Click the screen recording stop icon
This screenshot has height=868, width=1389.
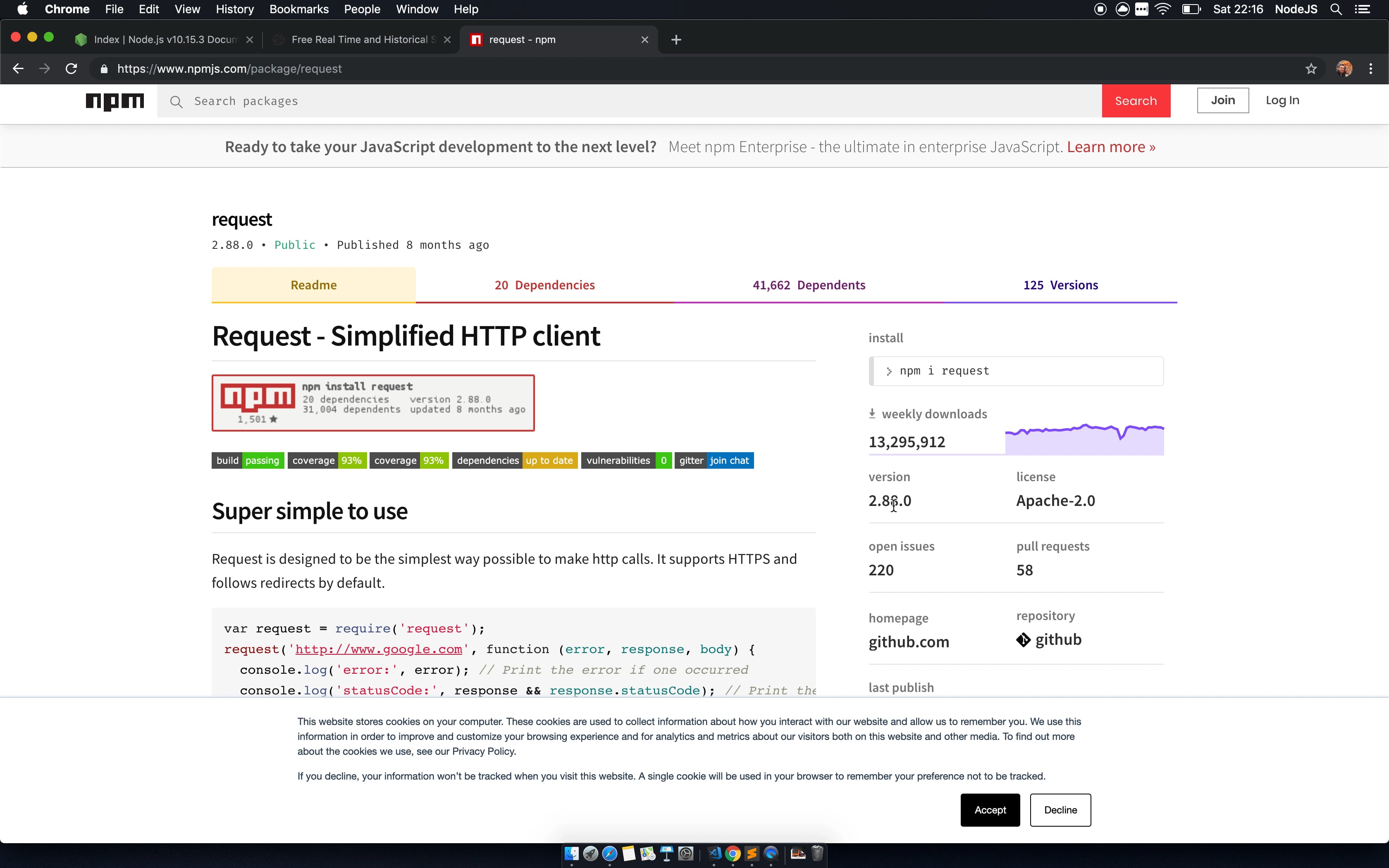(1100, 9)
